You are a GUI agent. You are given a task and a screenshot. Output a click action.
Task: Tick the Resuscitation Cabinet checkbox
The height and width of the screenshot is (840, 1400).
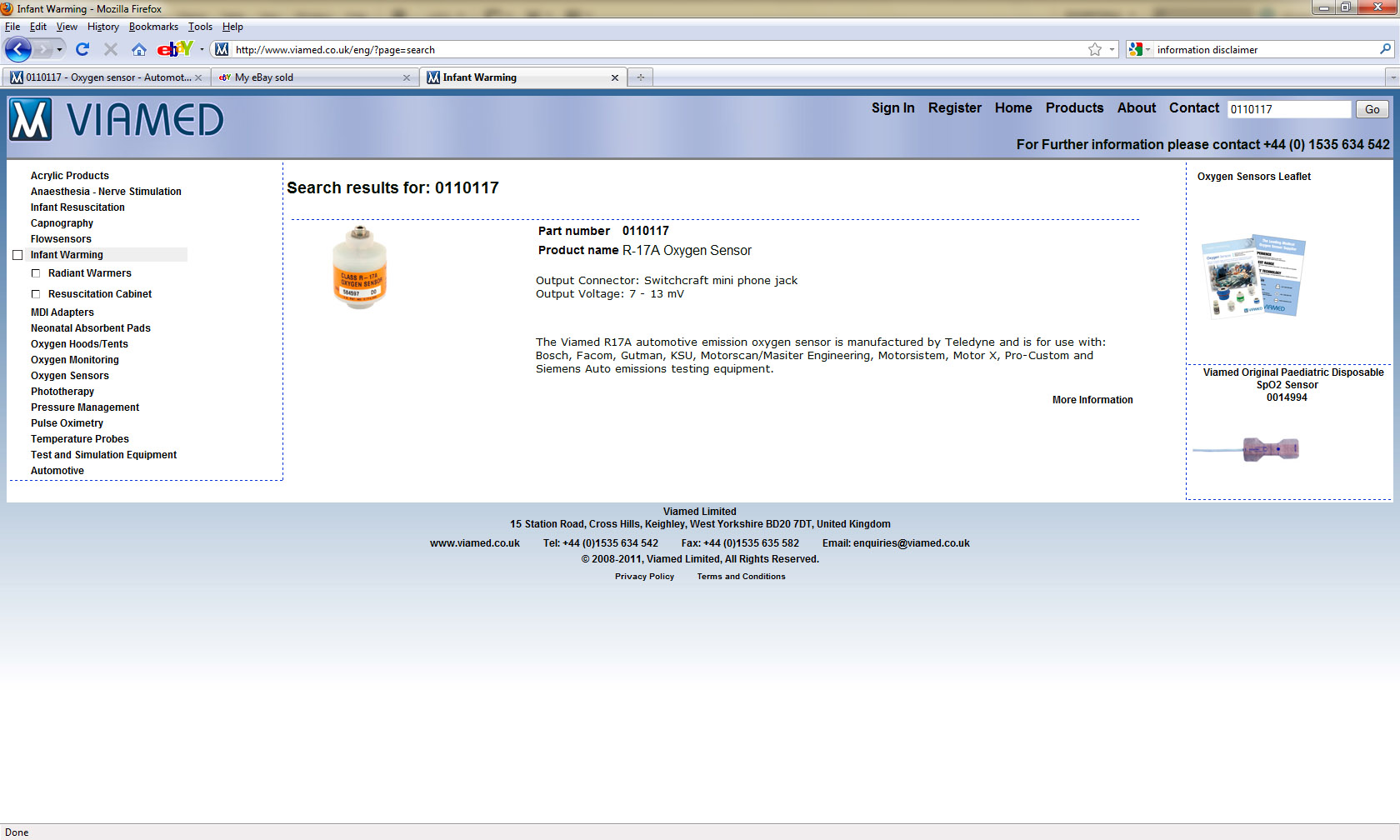point(36,294)
